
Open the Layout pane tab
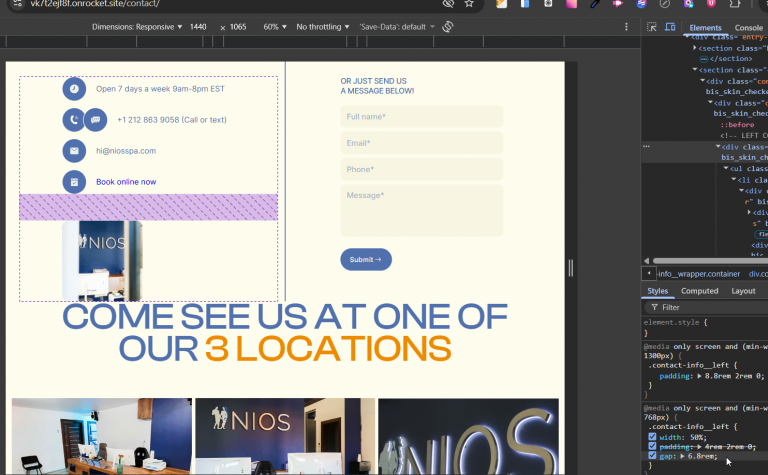(x=743, y=291)
